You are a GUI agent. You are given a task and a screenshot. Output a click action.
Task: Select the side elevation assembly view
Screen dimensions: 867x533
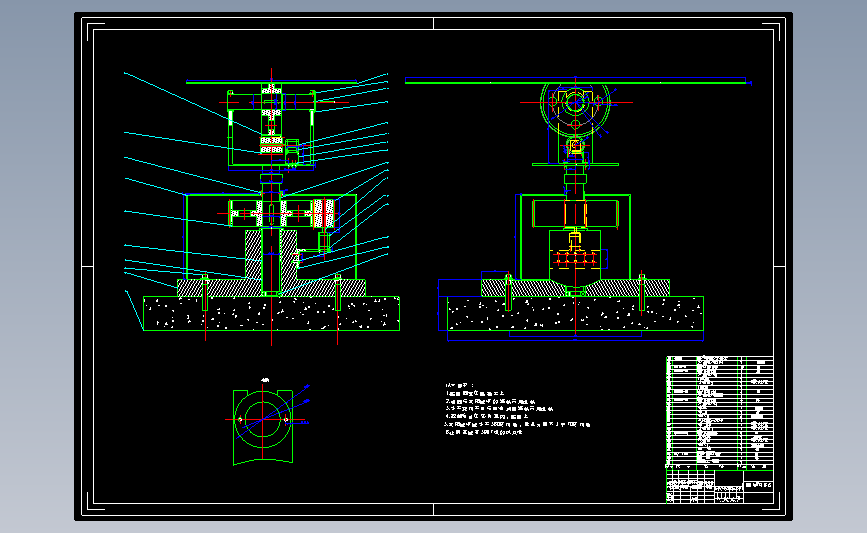click(578, 209)
